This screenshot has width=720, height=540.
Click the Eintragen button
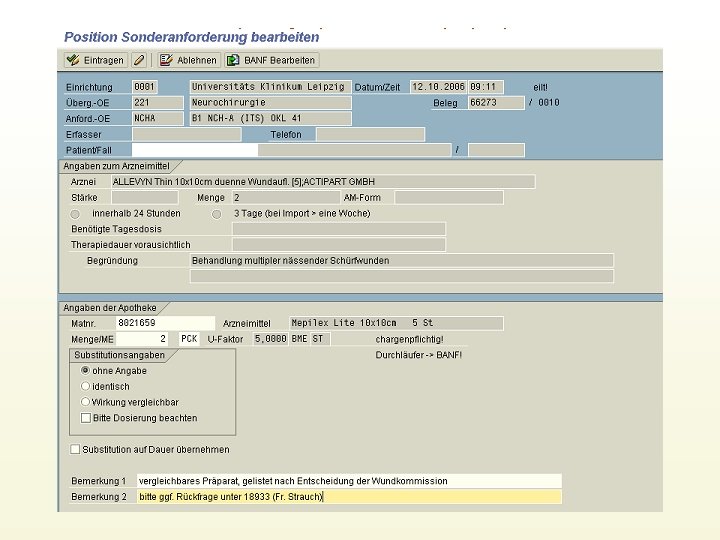pyautogui.click(x=96, y=60)
